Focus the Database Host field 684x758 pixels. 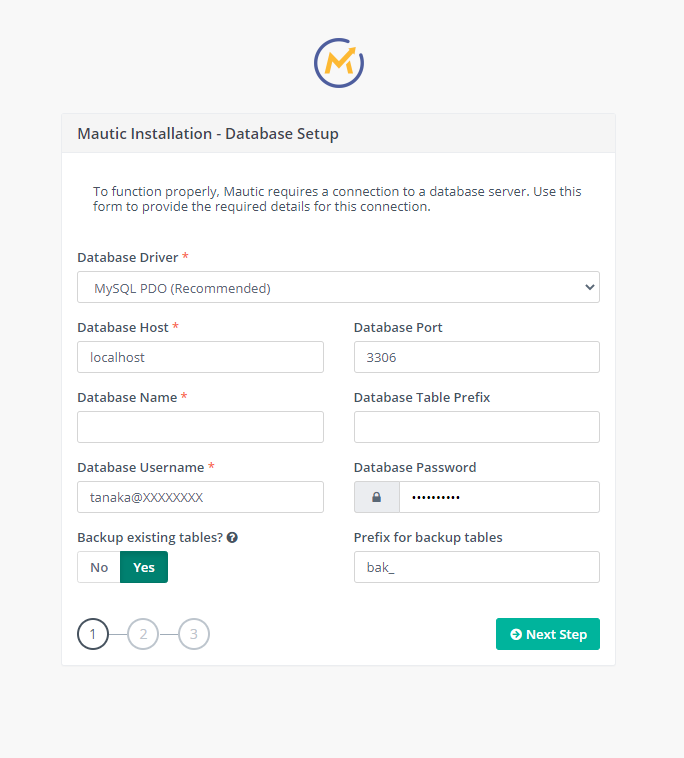(x=200, y=357)
